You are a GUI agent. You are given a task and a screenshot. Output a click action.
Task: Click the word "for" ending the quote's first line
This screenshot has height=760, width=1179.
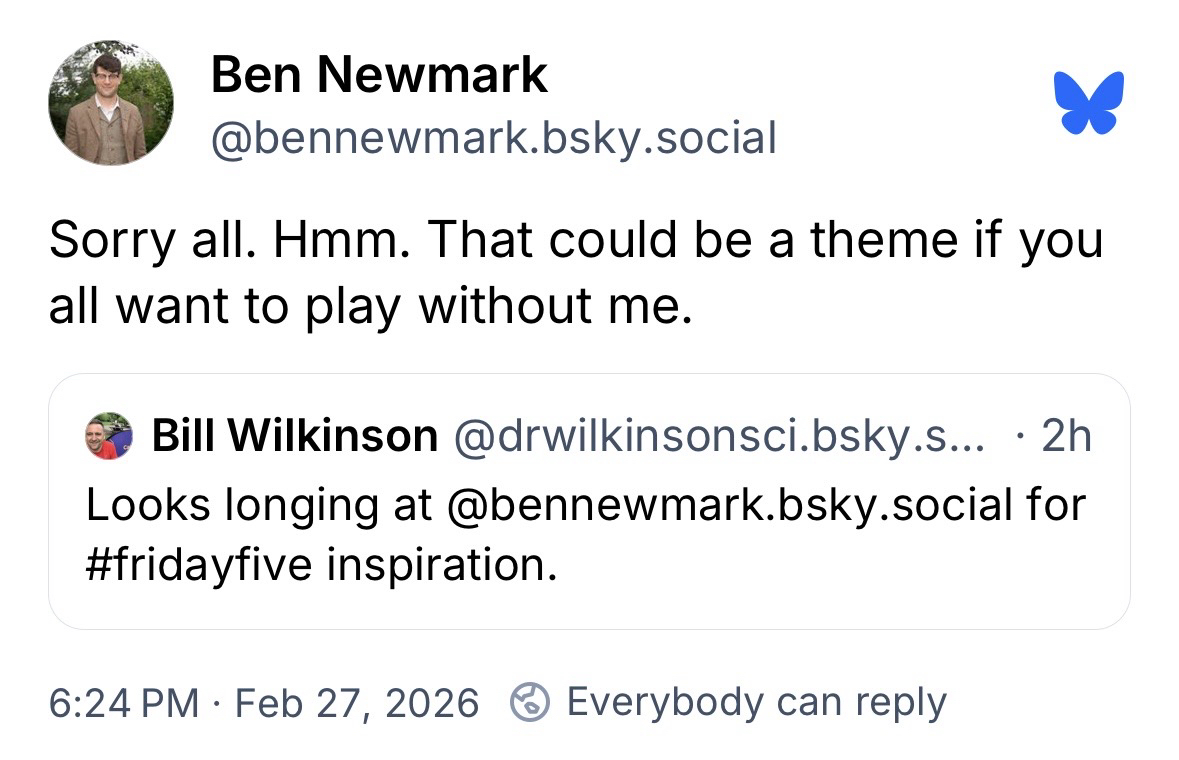tap(1055, 503)
